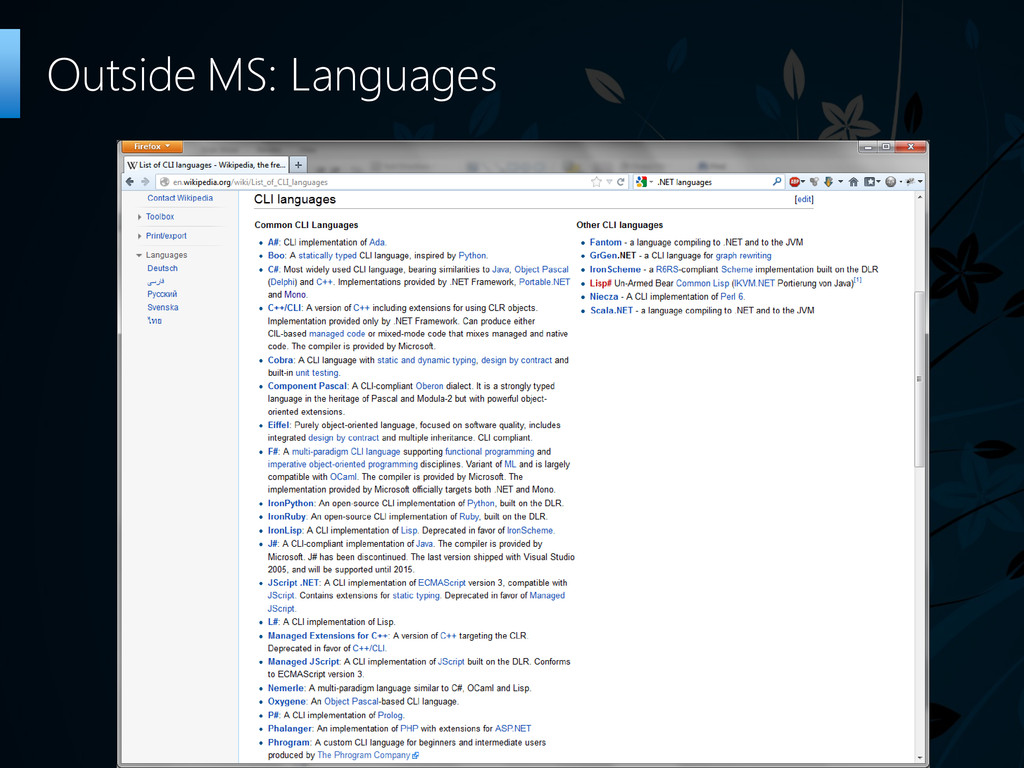Click the site identity globe icon

point(165,182)
